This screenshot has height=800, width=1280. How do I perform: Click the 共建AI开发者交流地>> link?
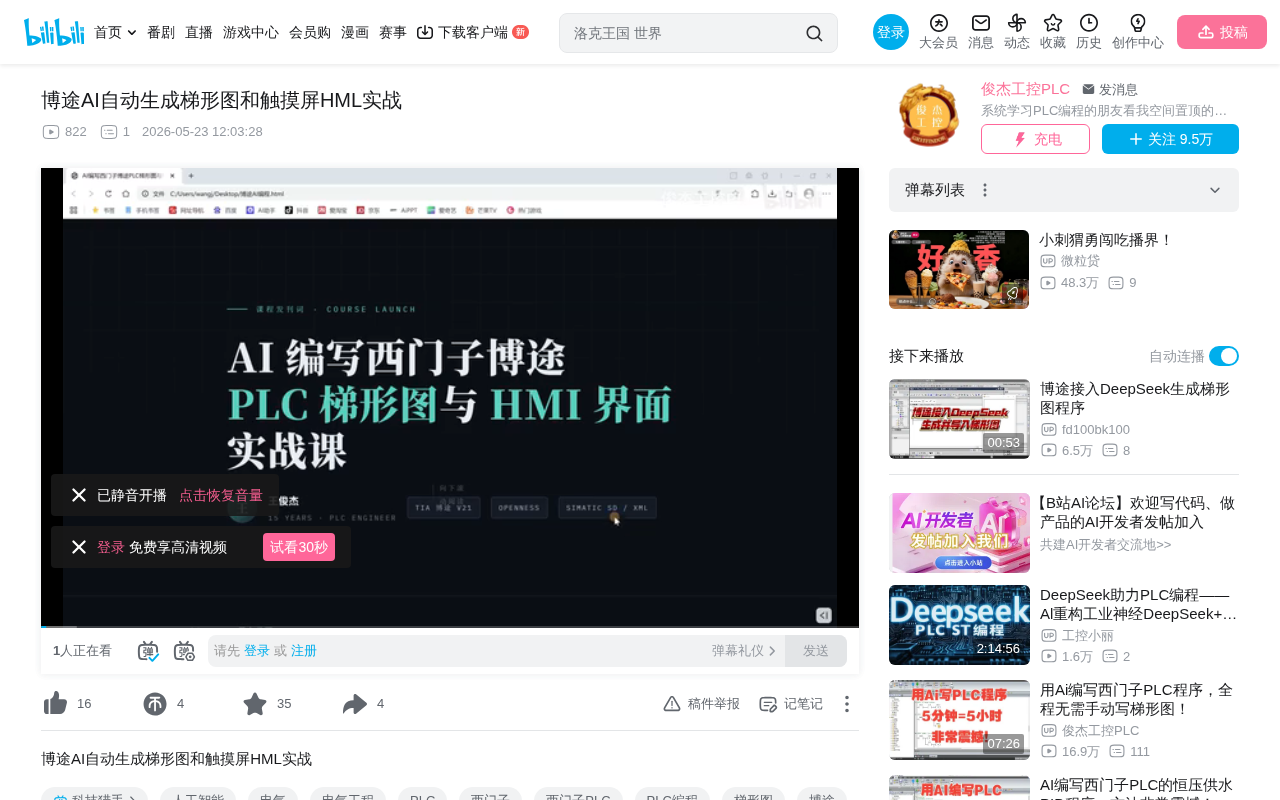[x=1105, y=545]
